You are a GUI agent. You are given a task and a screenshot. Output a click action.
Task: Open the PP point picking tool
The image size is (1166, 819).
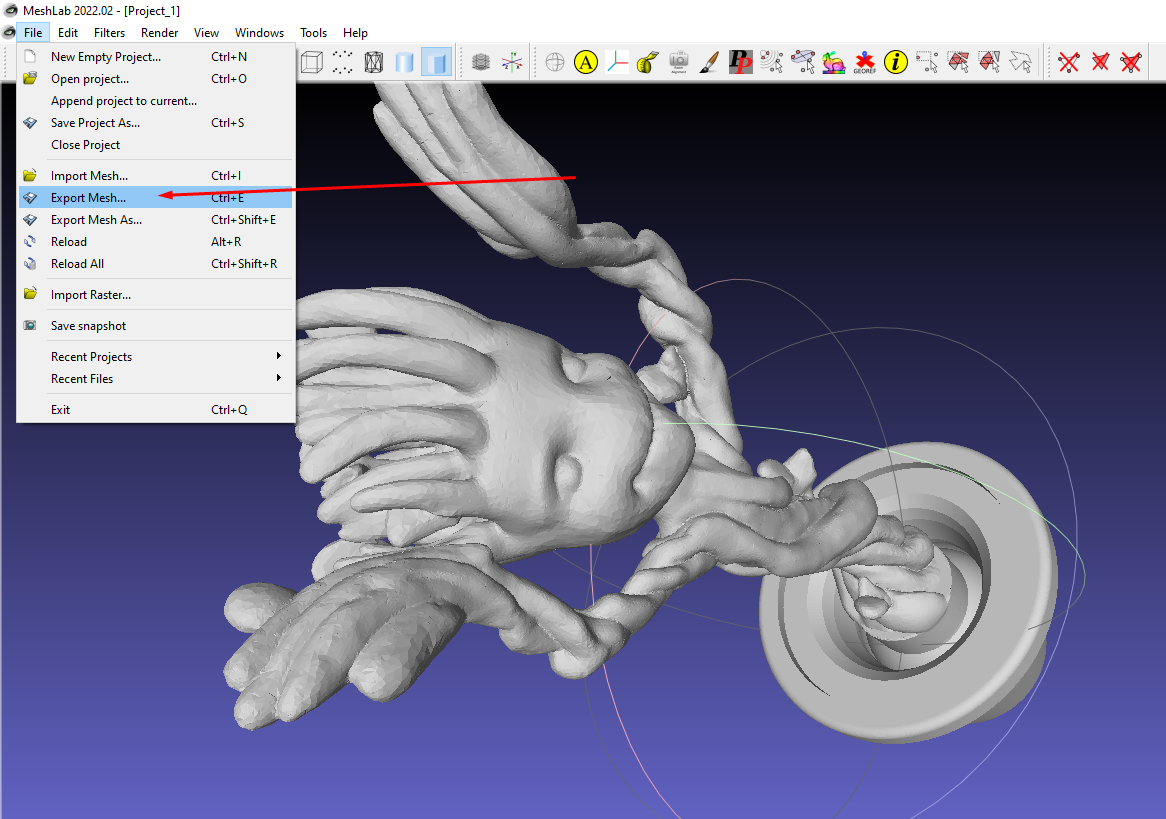point(741,62)
